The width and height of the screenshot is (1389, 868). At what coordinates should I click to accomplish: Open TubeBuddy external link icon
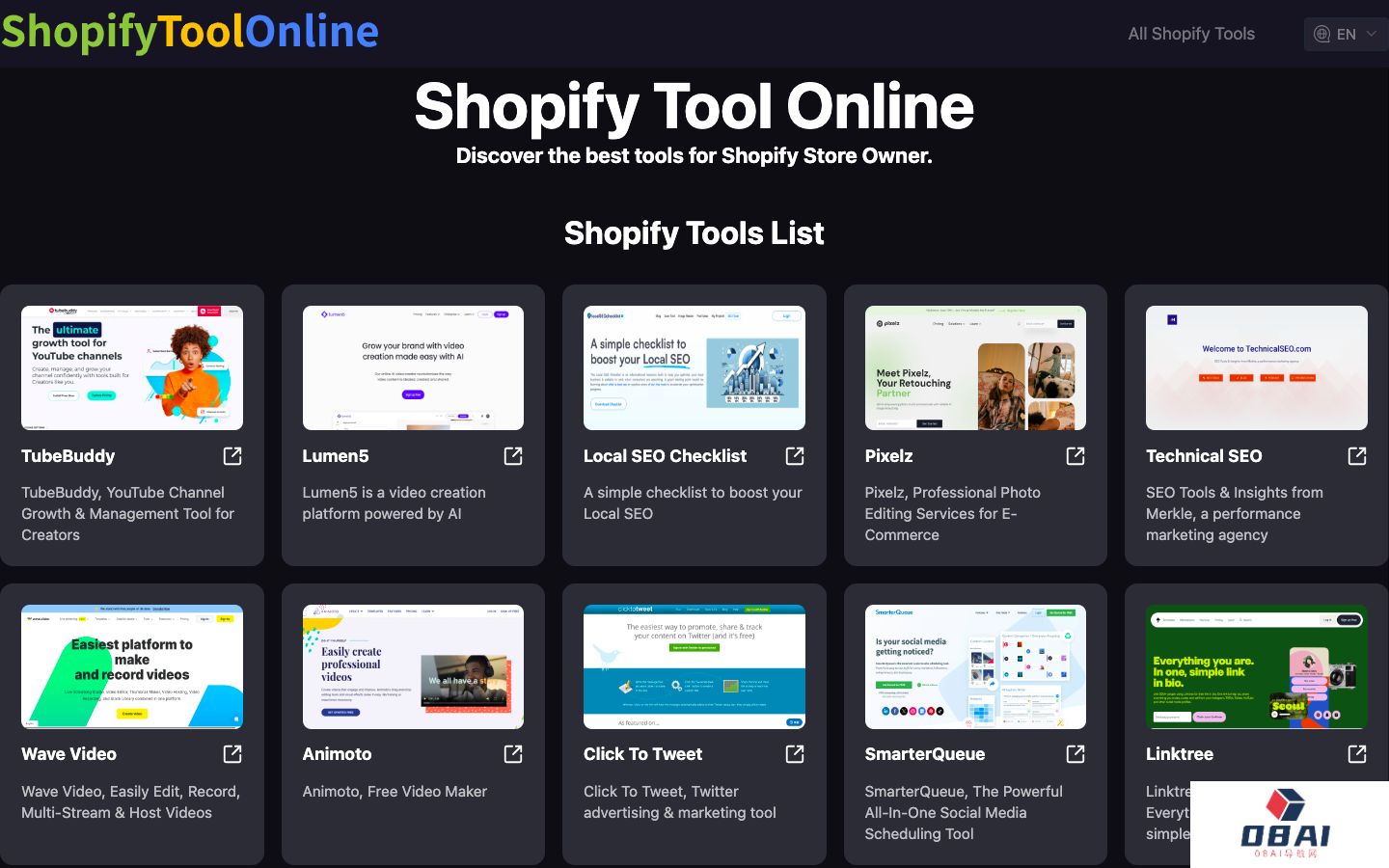tap(232, 455)
